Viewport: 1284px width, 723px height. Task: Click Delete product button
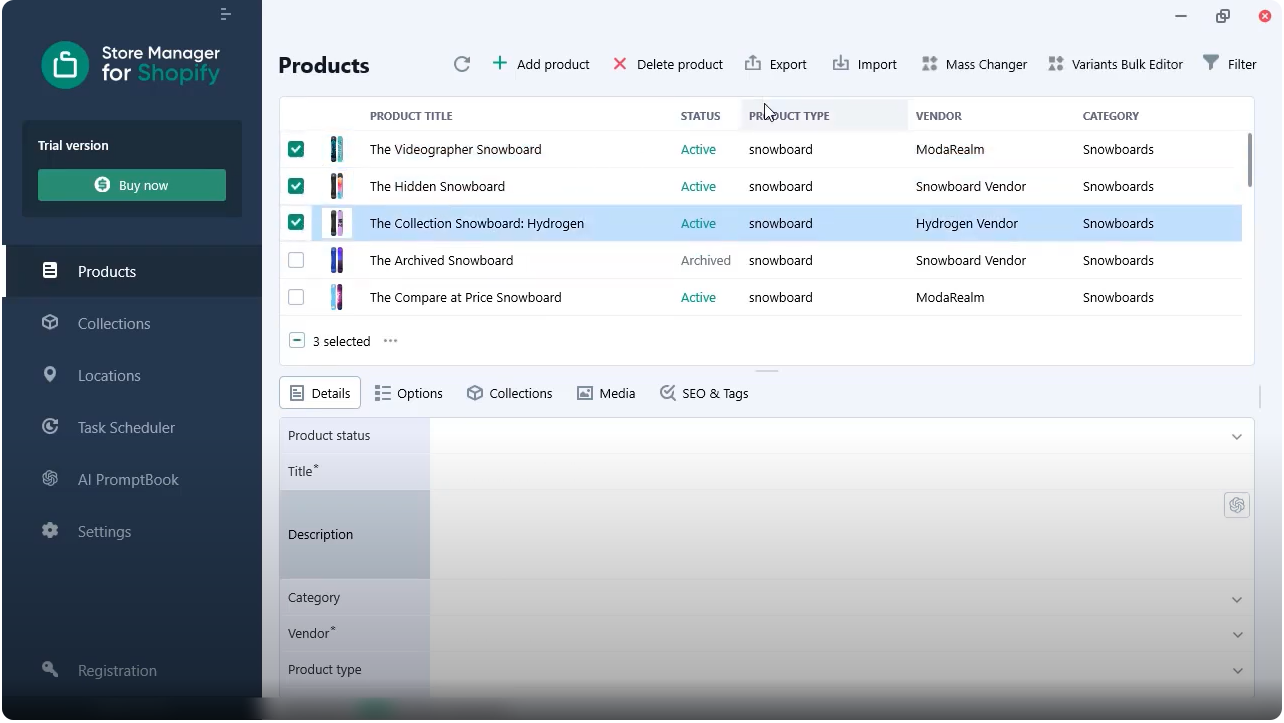pos(667,64)
